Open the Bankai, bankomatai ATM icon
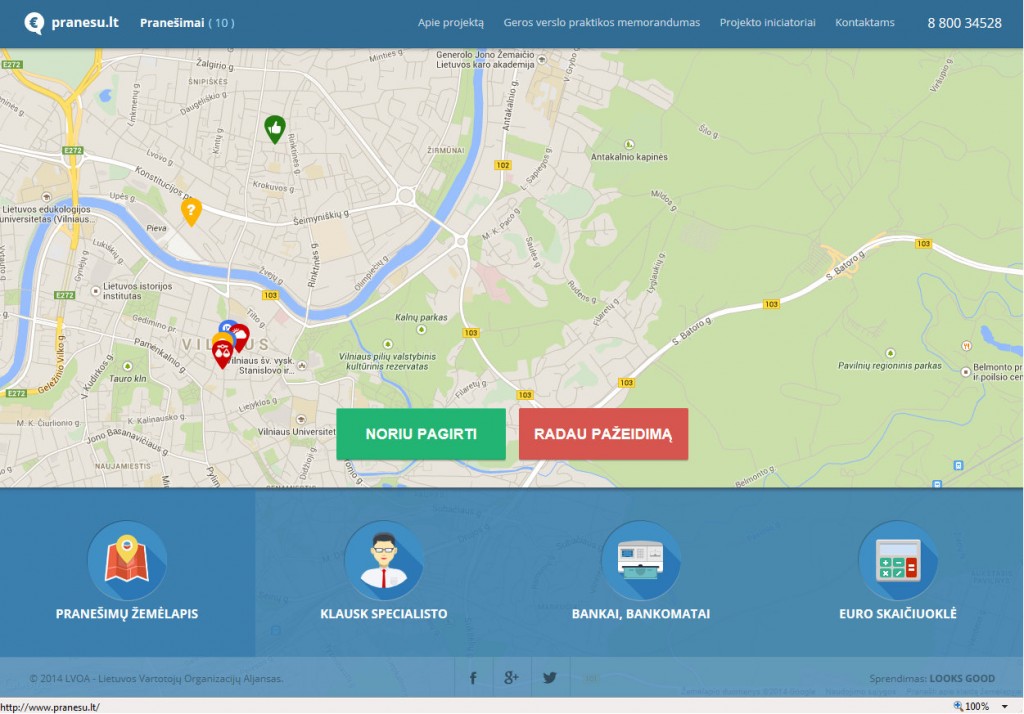Screen dimensions: 1024x714 641,560
